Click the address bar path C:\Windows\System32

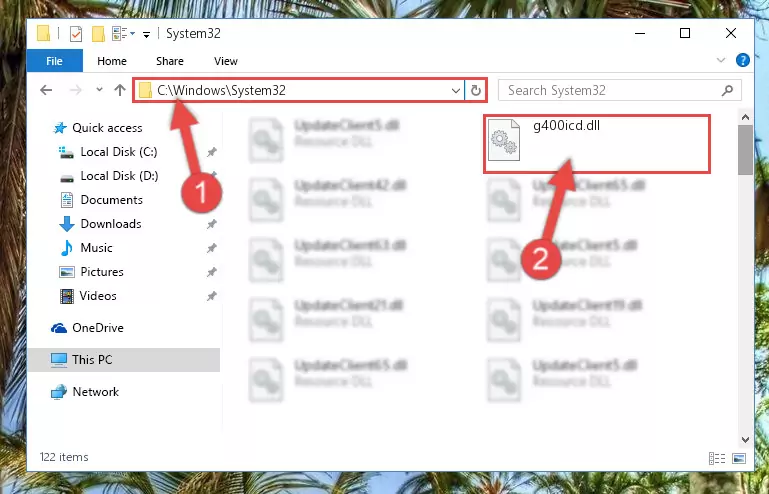[x=222, y=90]
